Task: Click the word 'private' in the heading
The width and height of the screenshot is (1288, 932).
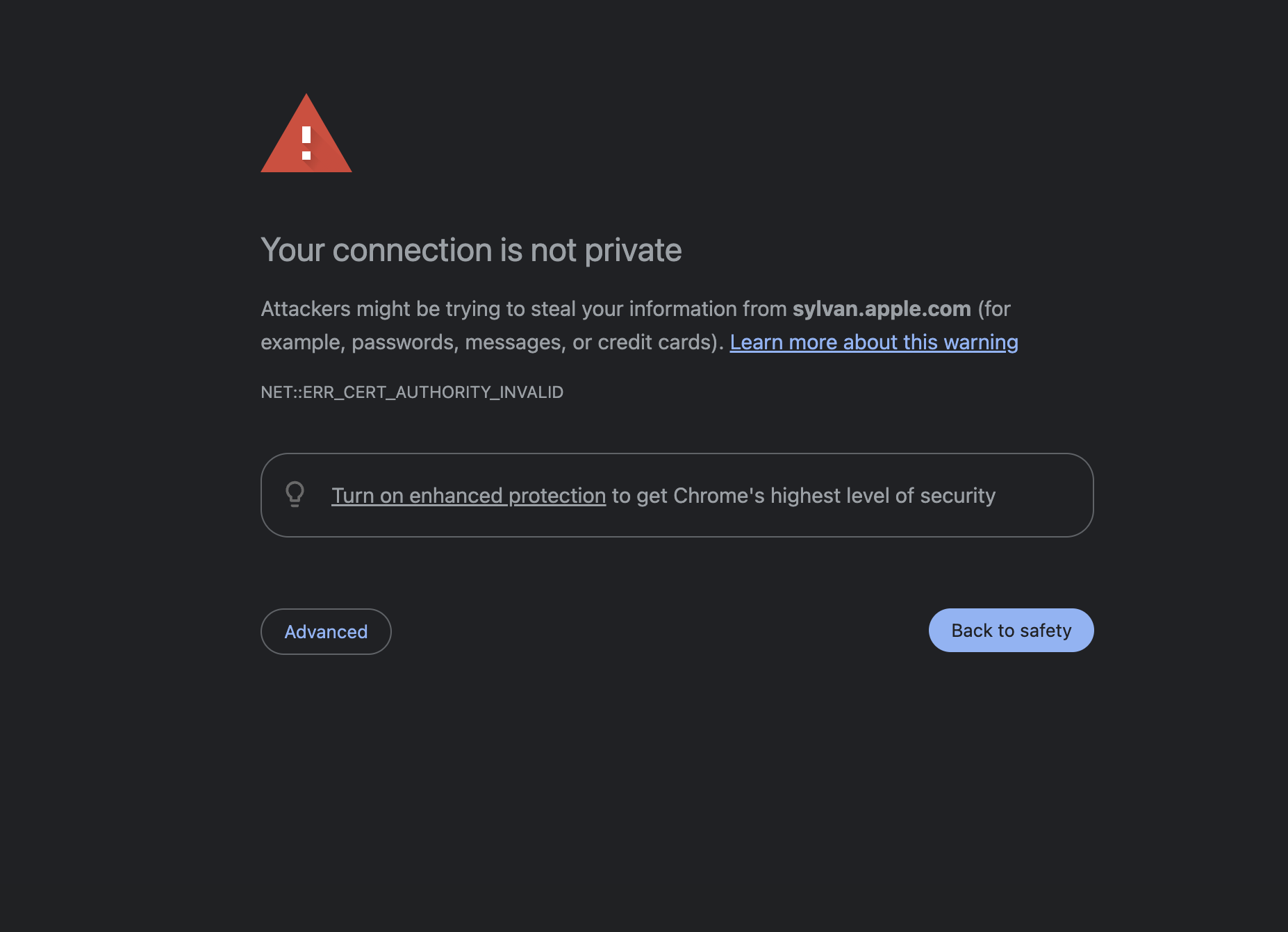Action: [x=633, y=250]
